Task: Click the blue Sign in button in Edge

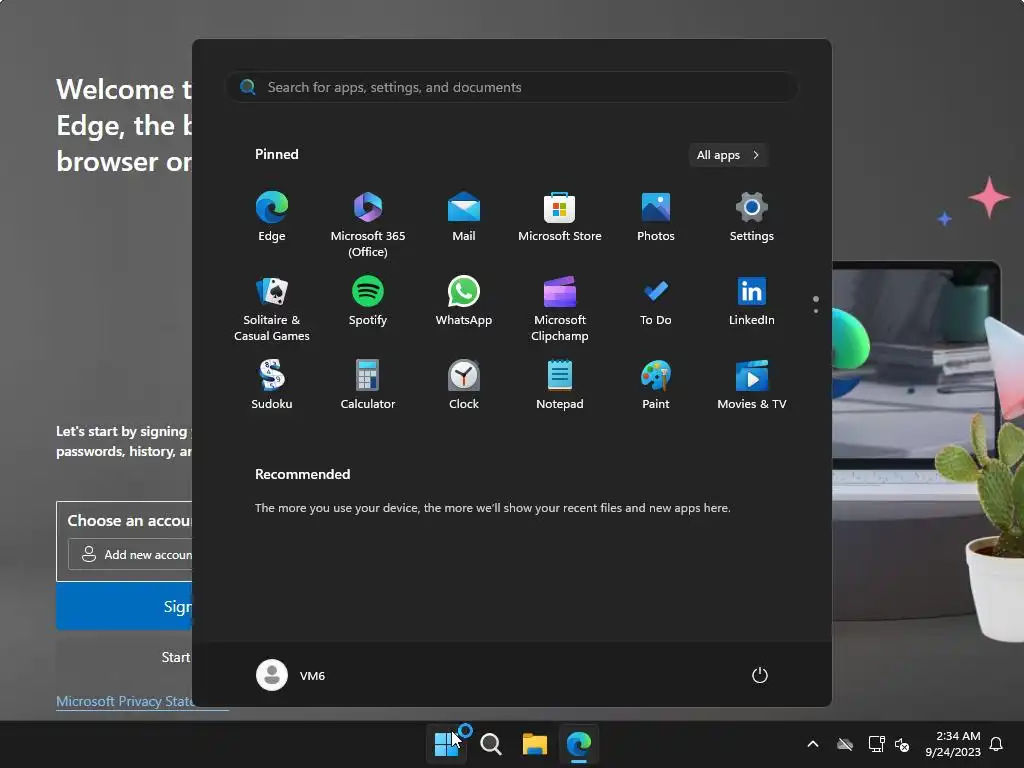Action: pos(124,607)
